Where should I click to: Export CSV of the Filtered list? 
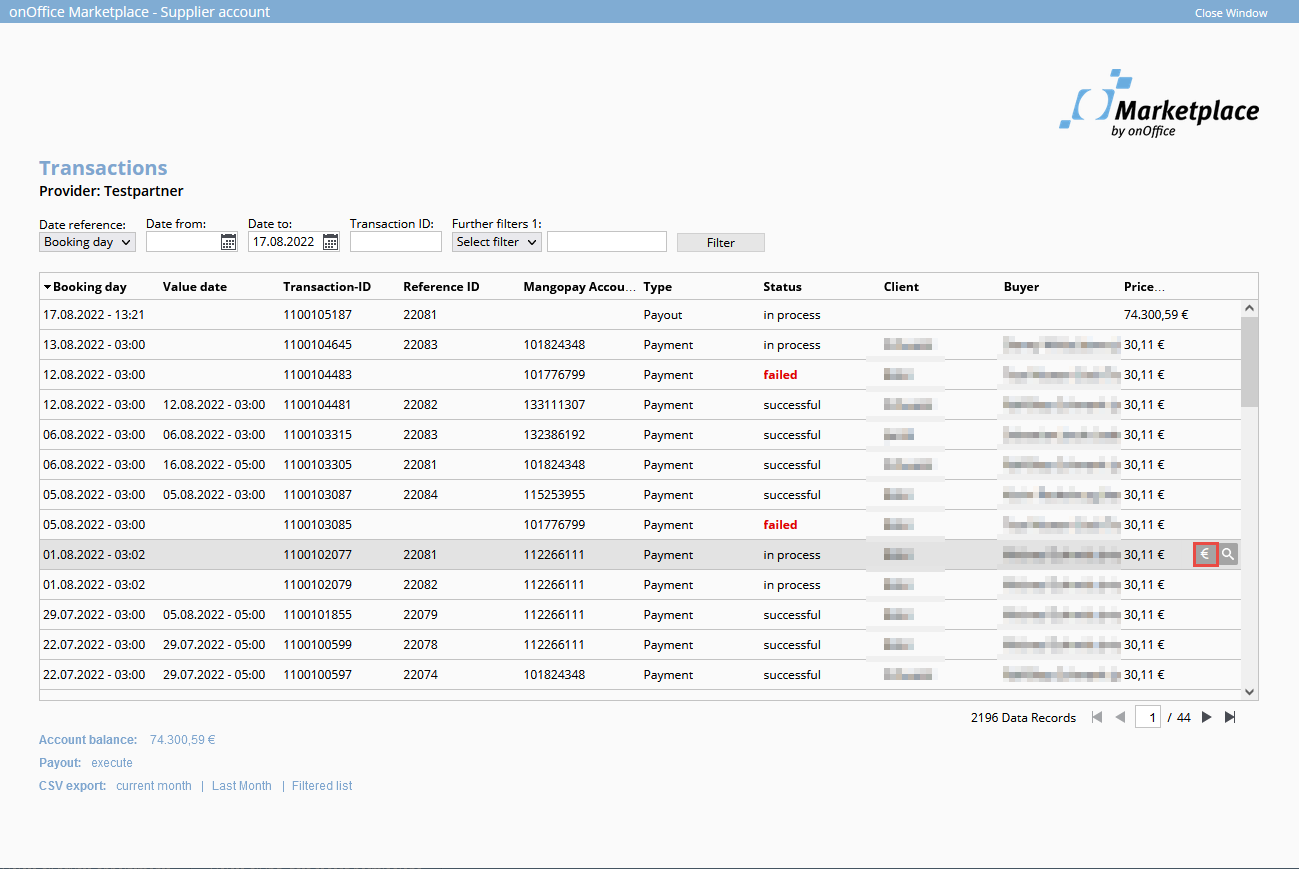(322, 786)
